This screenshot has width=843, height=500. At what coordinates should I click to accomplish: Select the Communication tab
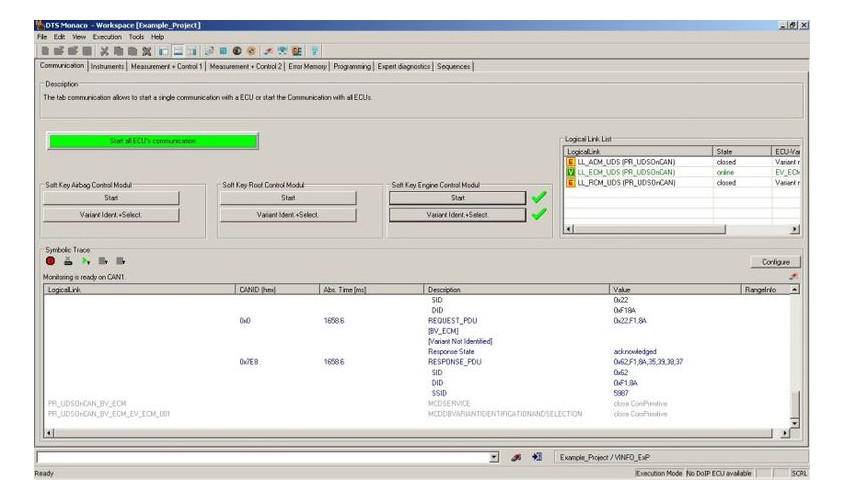coord(62,65)
